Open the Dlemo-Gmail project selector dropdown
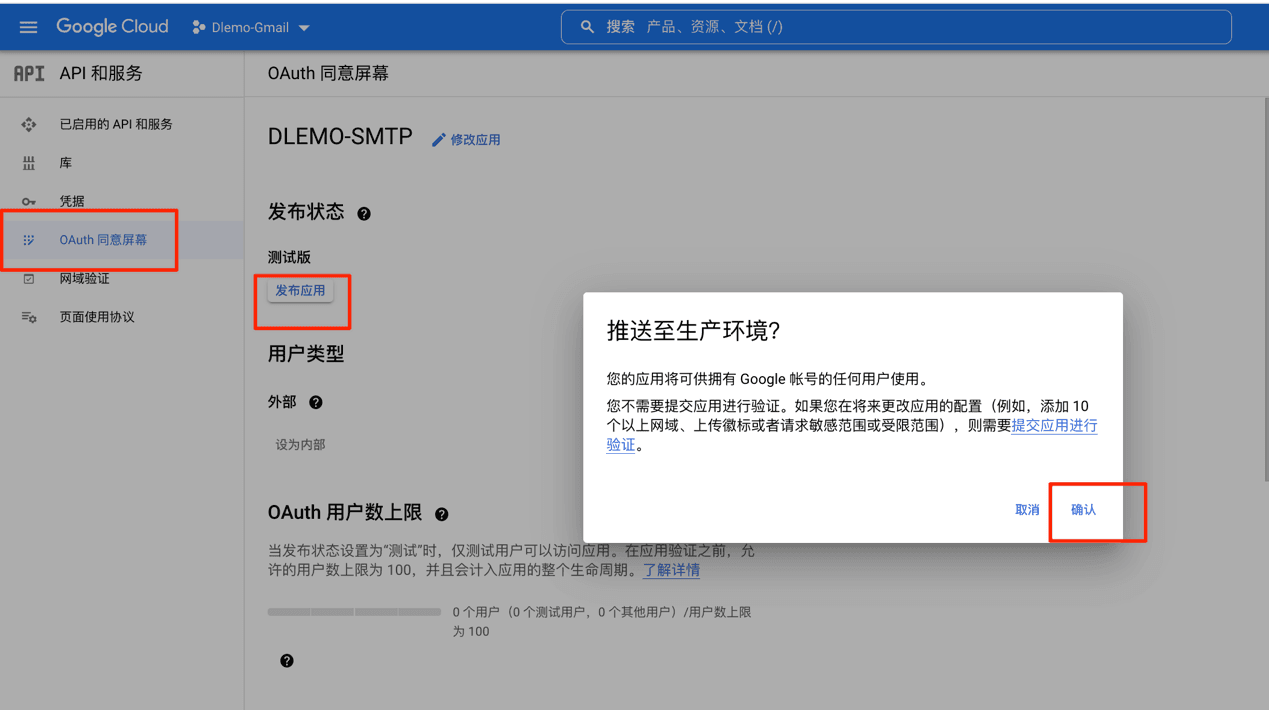Viewport: 1269px width, 710px height. 251,28
